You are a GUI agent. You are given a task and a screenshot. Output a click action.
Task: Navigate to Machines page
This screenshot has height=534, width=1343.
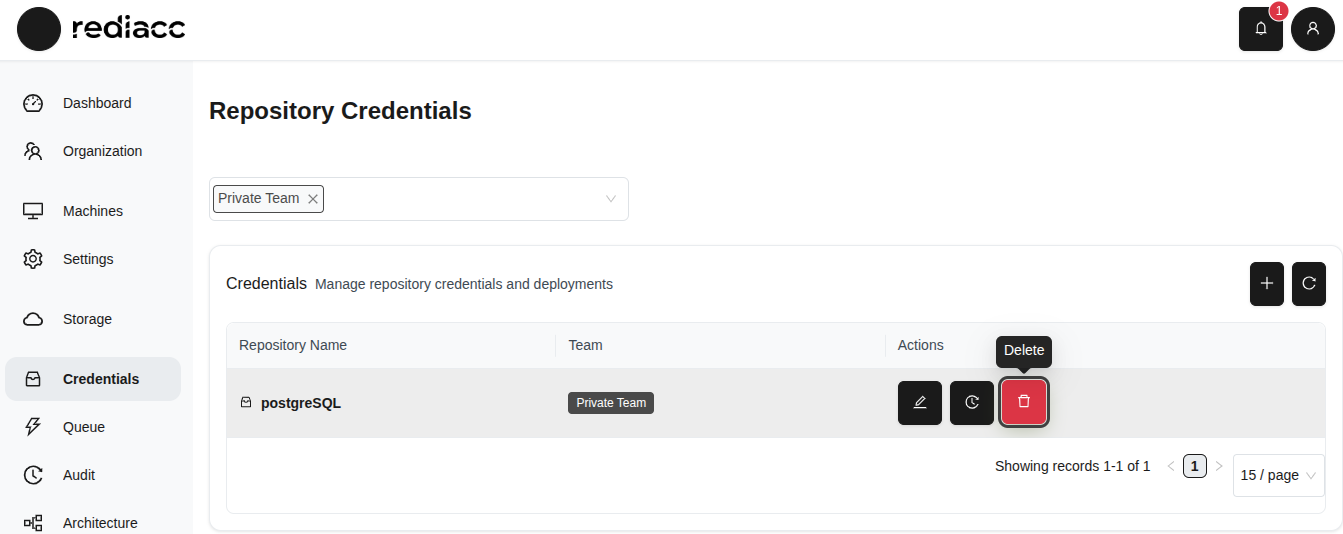pos(92,211)
